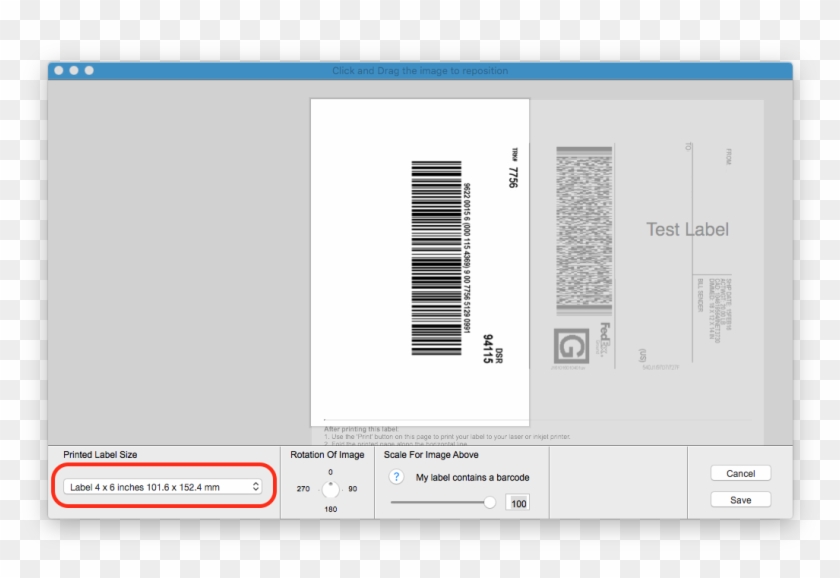
Task: Click the rotation dial knob
Action: [331, 489]
